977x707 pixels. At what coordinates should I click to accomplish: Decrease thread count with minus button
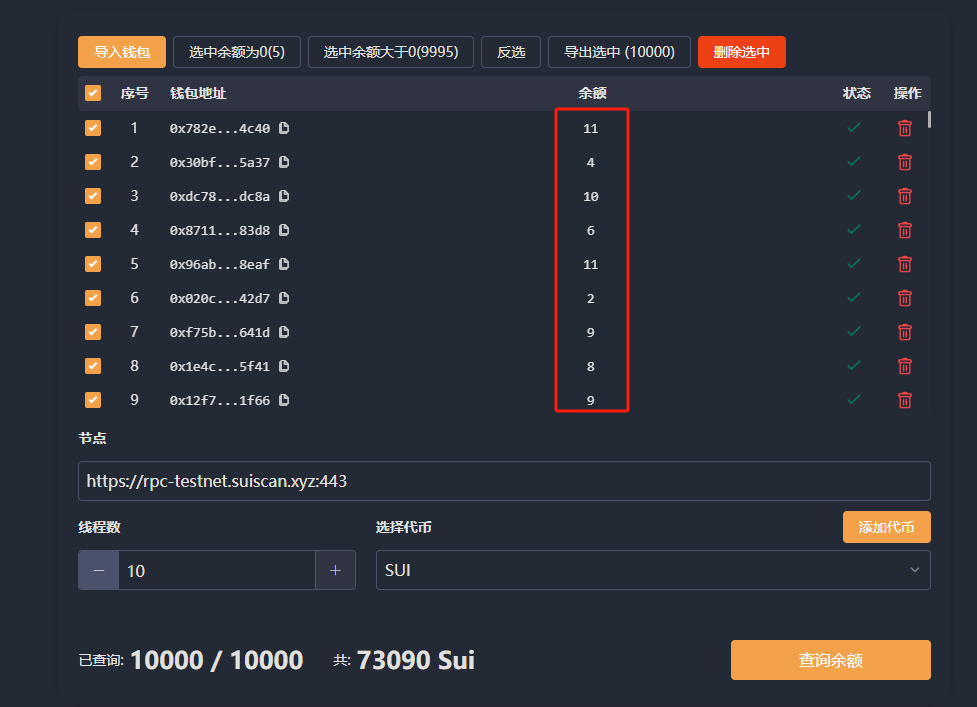pos(98,570)
